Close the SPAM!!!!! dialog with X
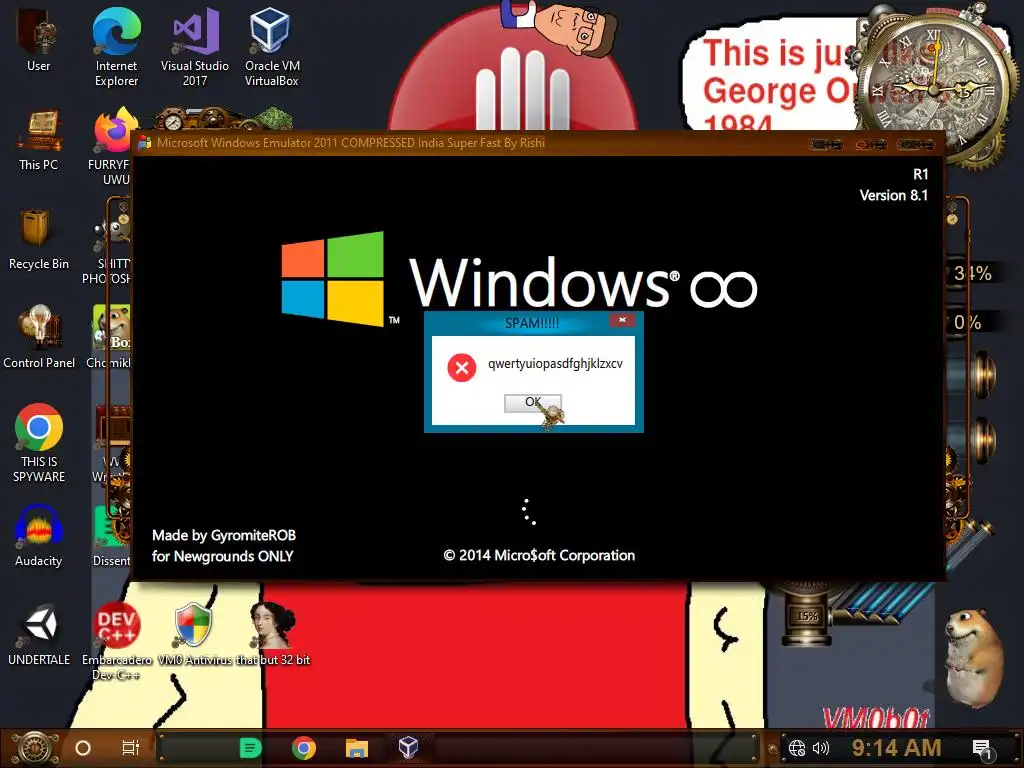1024x768 pixels. [622, 320]
